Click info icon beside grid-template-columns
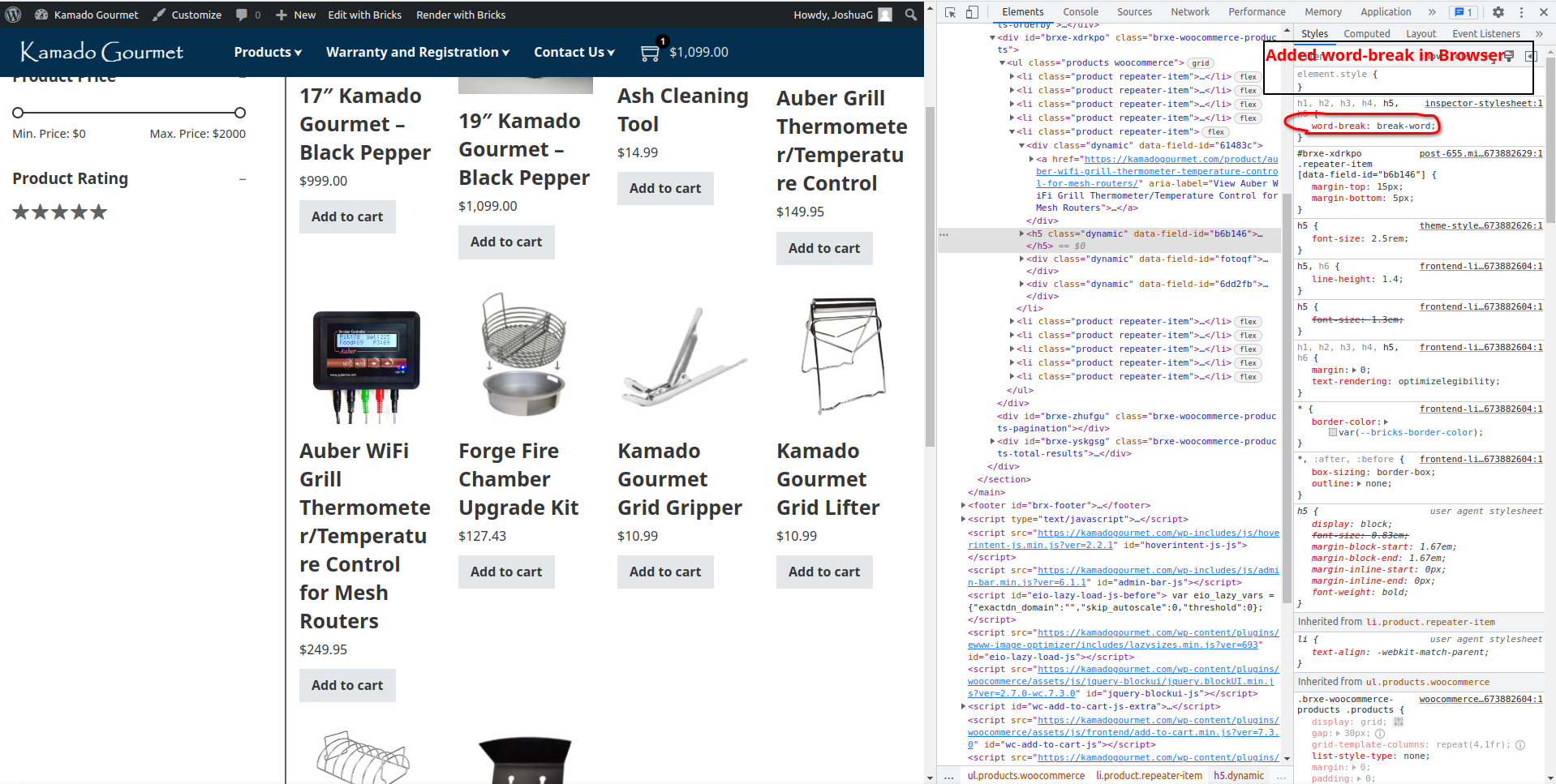 tap(1520, 744)
